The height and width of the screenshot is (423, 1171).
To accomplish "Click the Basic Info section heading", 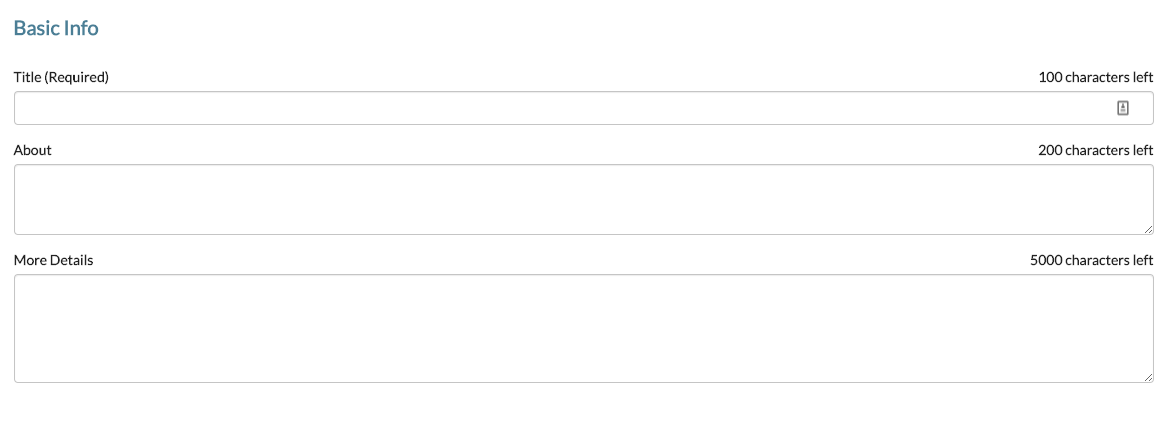I will (56, 28).
